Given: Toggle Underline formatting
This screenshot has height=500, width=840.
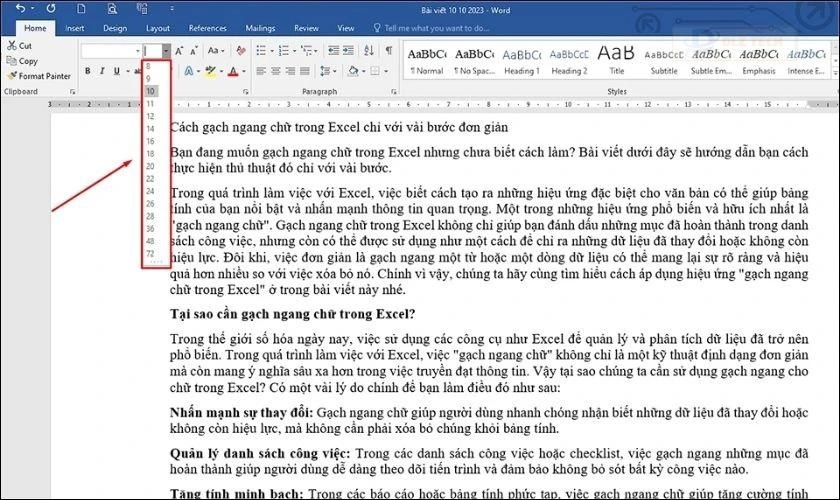Looking at the screenshot, I should [116, 71].
